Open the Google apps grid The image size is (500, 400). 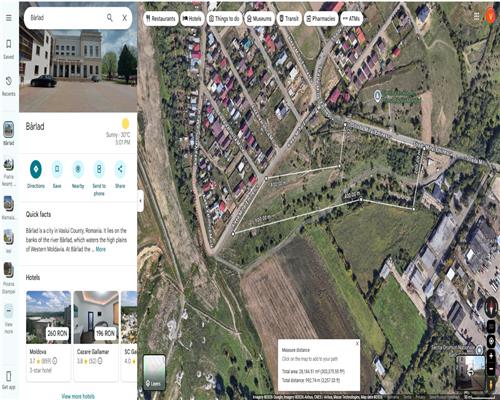click(477, 16)
